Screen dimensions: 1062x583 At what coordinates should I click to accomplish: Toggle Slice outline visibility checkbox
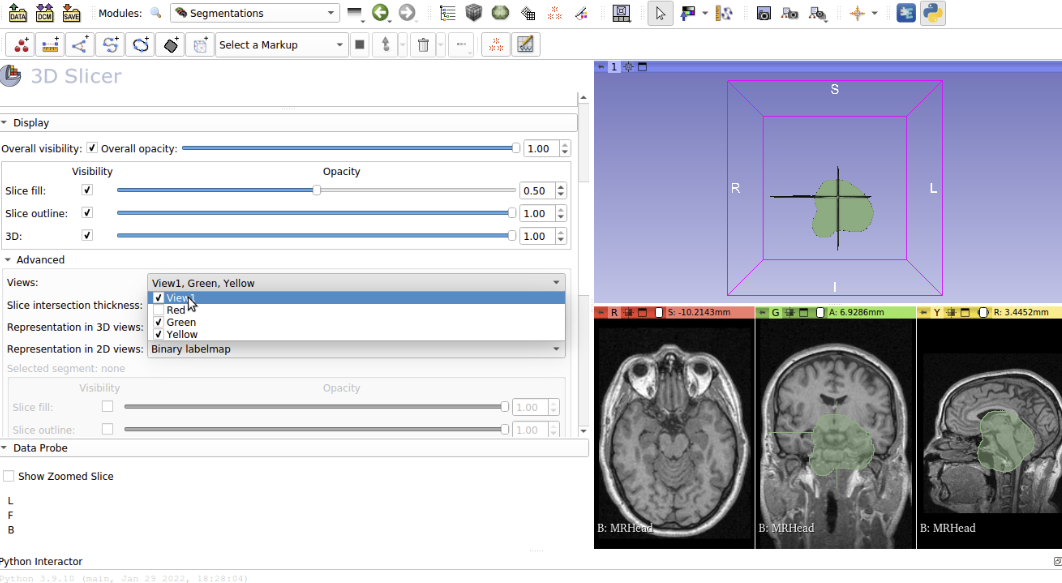pyautogui.click(x=87, y=213)
